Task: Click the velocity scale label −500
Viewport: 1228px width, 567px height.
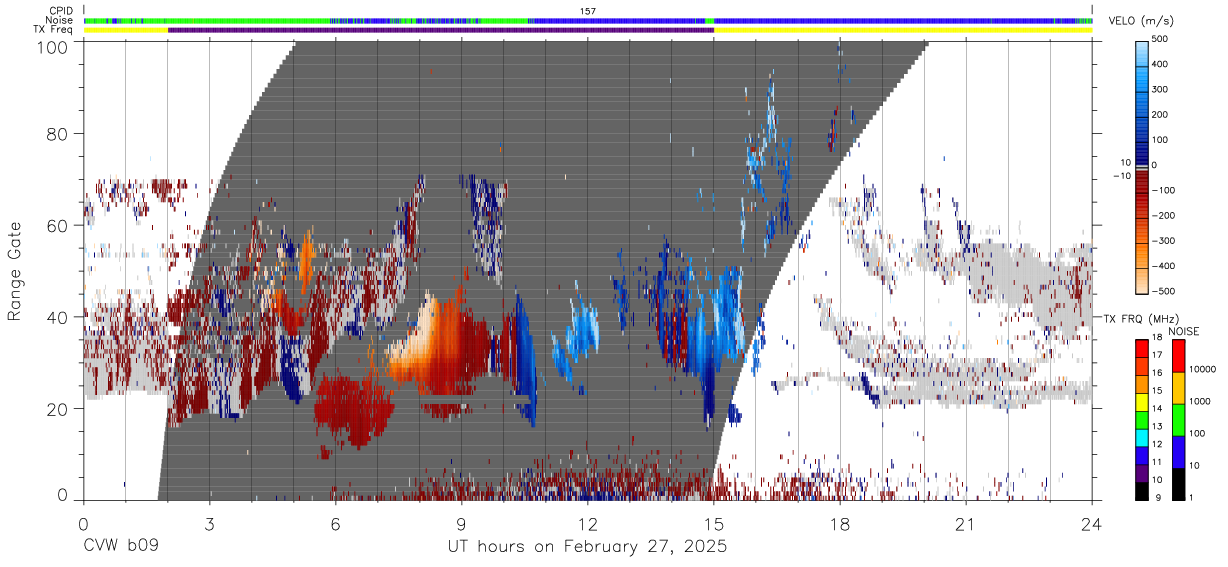Action: coord(1165,291)
